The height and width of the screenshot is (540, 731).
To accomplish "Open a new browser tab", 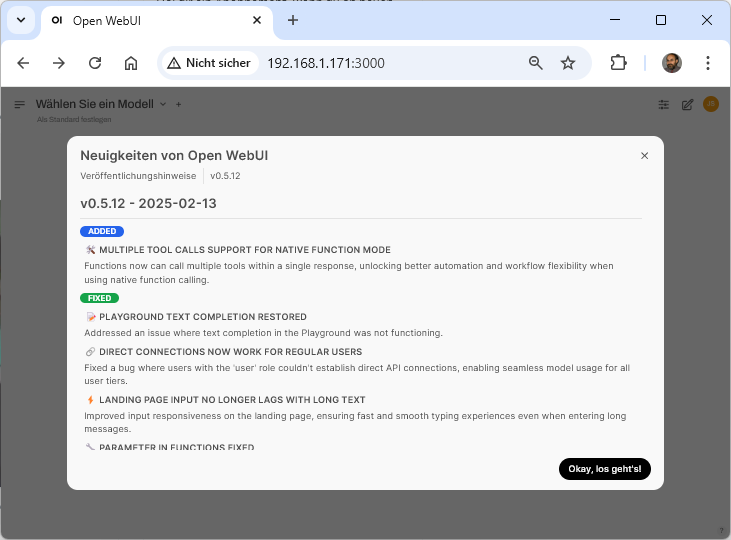I will 293,20.
